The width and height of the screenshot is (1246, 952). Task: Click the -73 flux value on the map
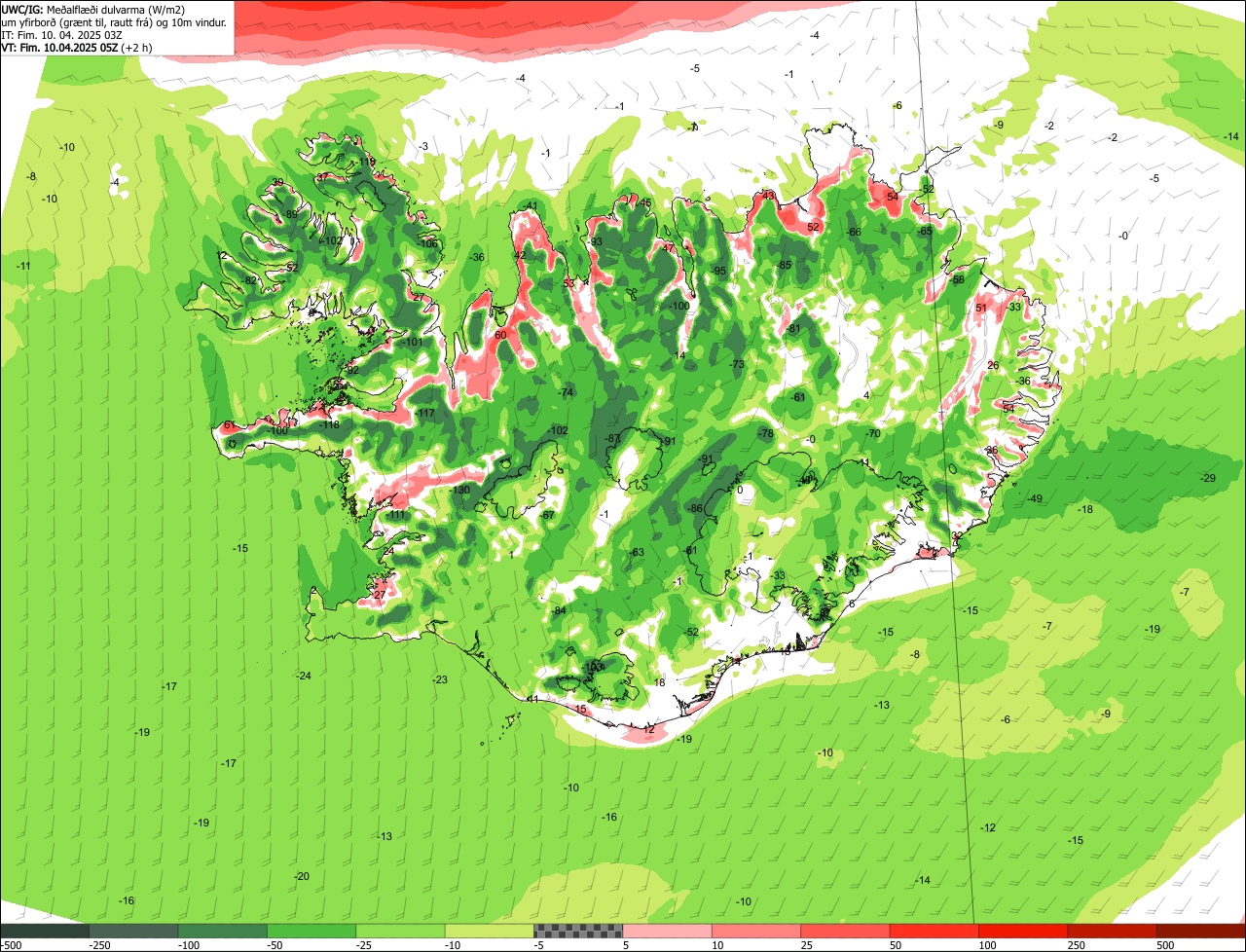coord(737,364)
